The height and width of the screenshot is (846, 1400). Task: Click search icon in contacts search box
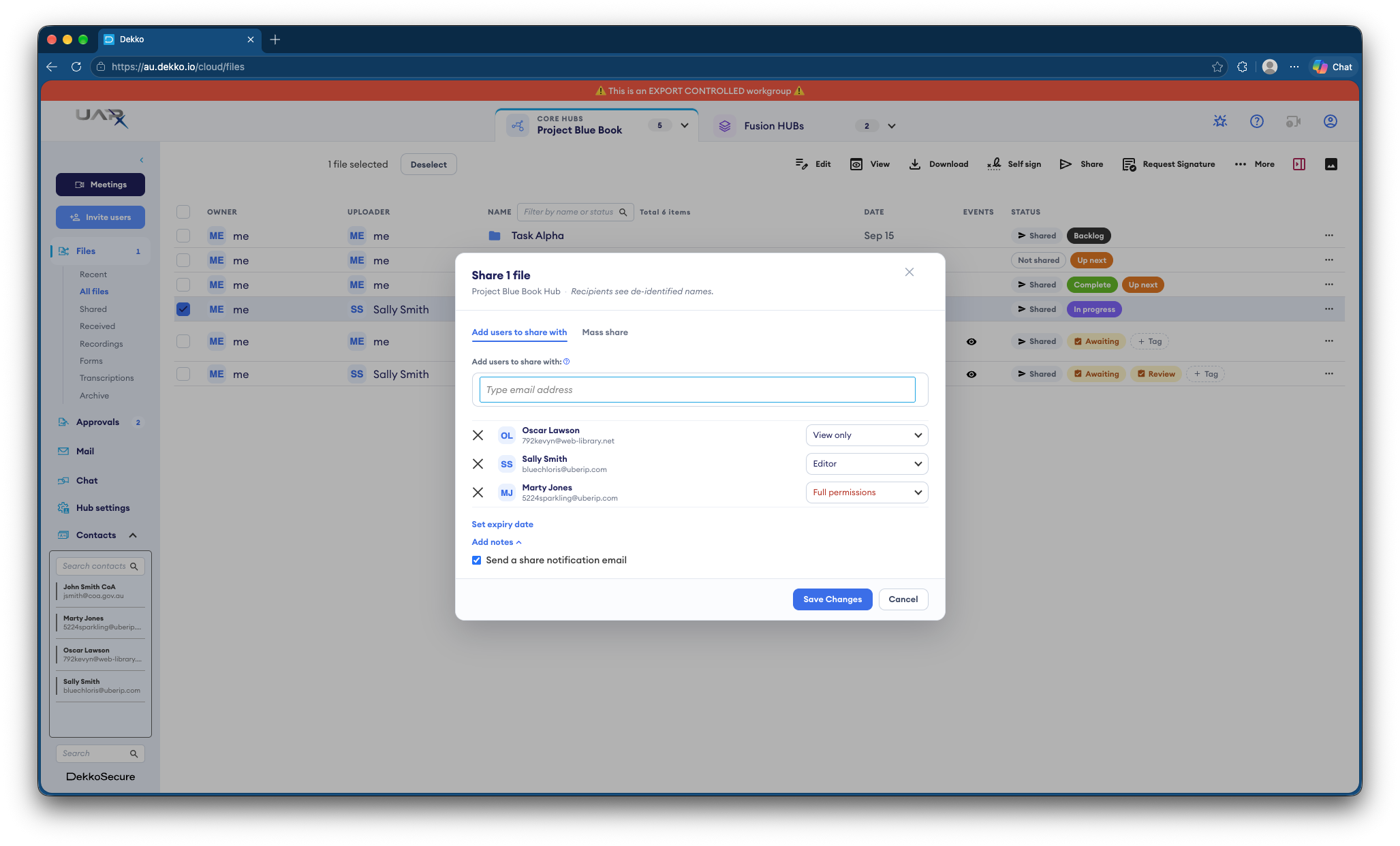(134, 566)
